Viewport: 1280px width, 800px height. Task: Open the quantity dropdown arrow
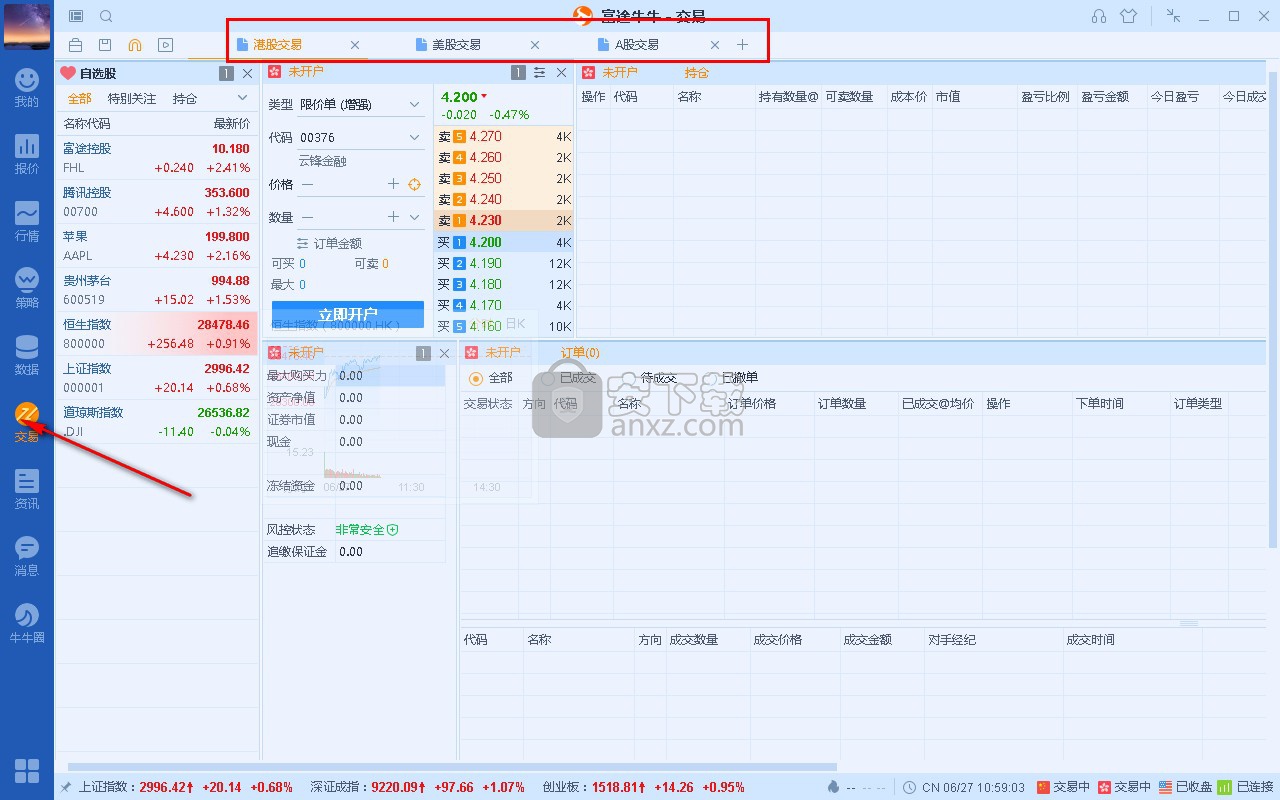pos(415,217)
